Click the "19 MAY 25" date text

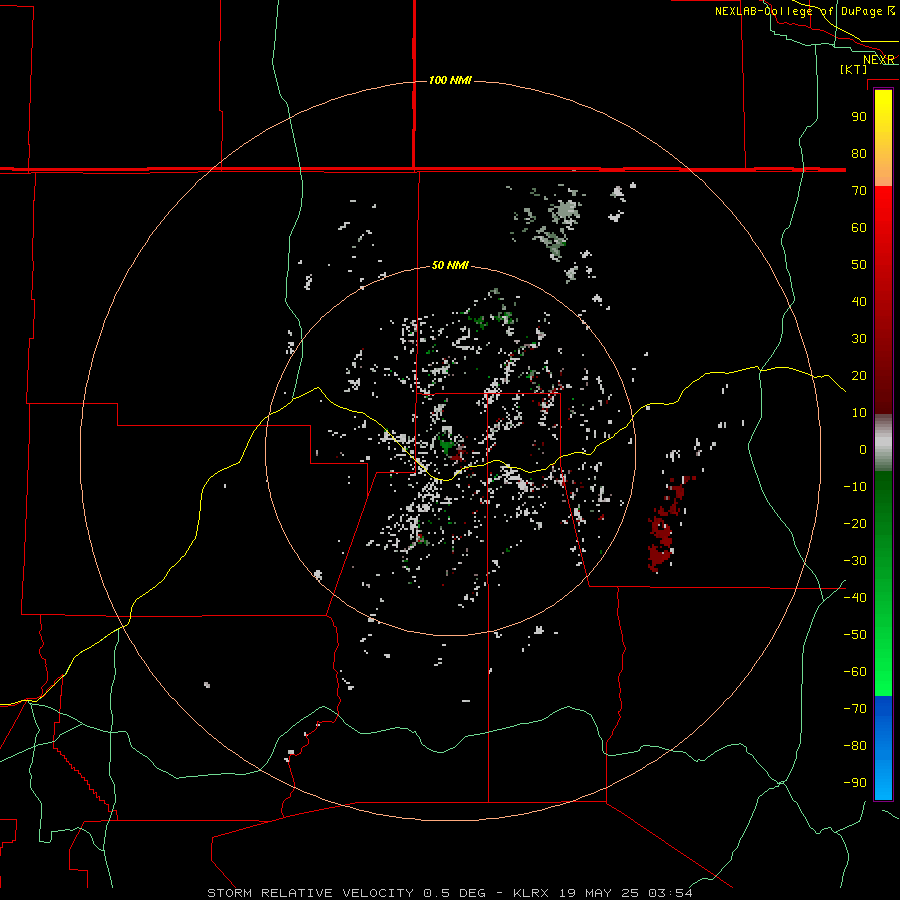click(x=598, y=893)
